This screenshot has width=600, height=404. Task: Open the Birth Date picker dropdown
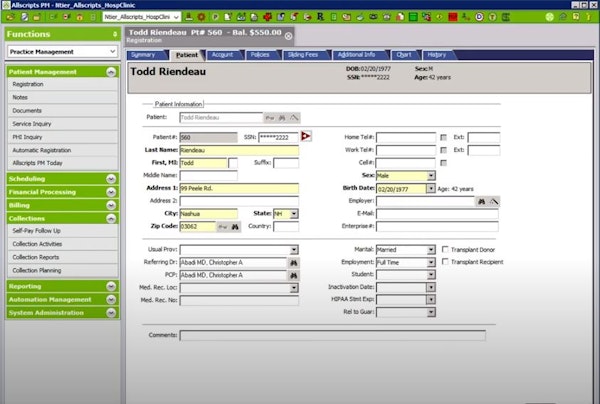coord(431,189)
